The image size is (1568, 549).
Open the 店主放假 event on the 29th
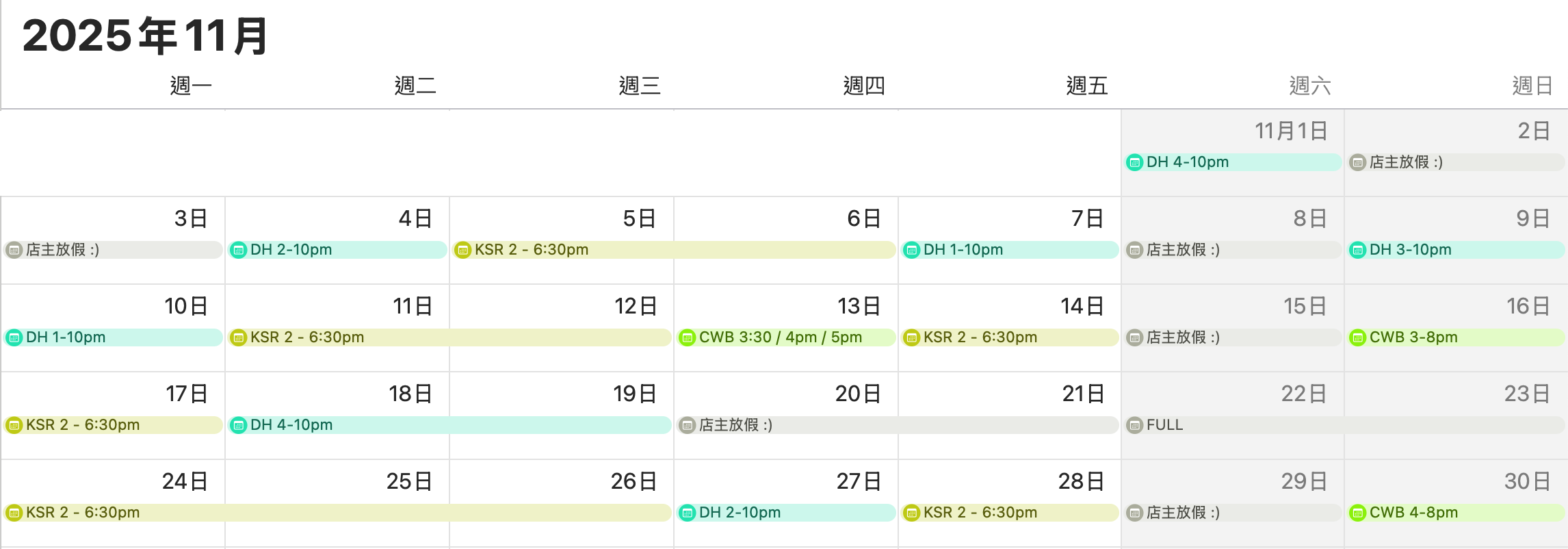click(1183, 513)
